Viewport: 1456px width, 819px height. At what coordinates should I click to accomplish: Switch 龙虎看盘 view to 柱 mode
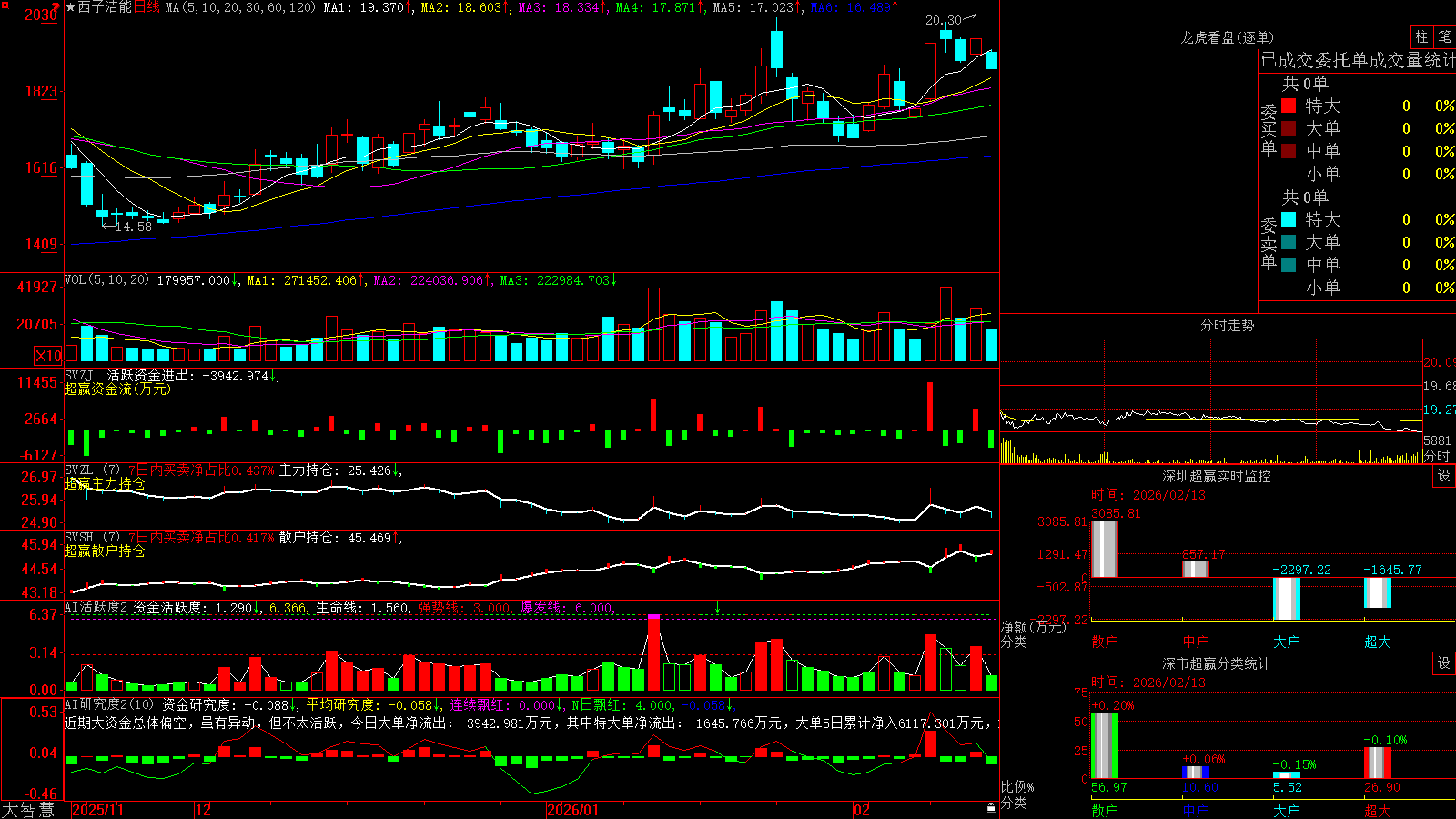1421,36
